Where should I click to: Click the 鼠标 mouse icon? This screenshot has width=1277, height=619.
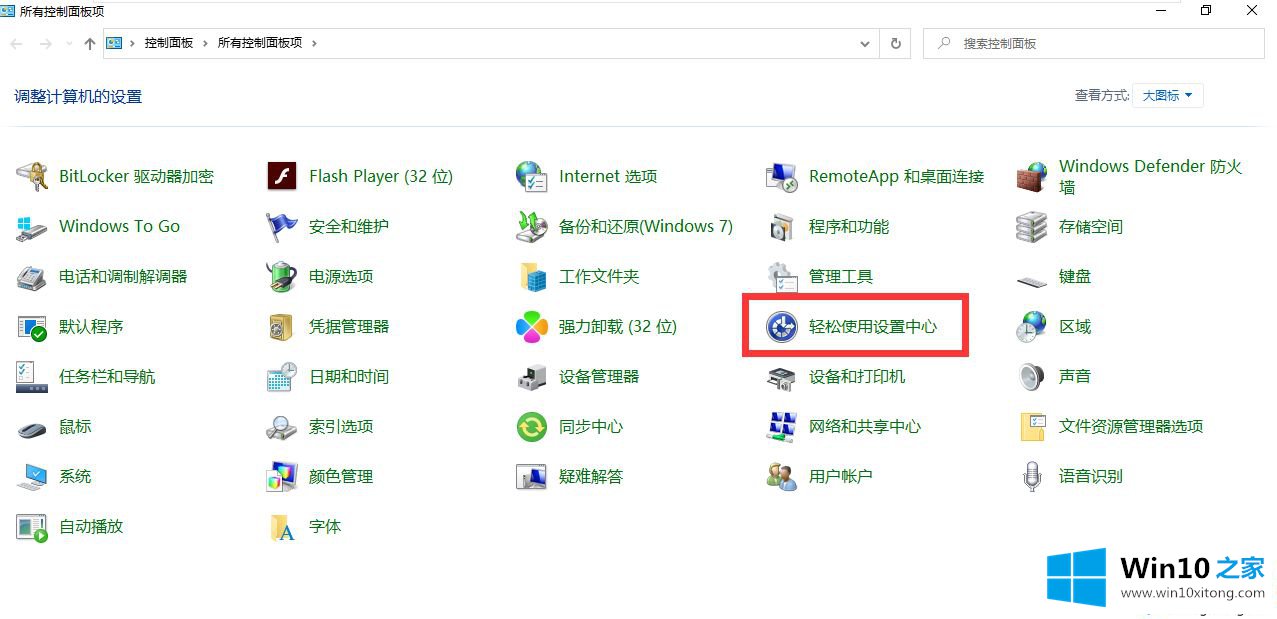pyautogui.click(x=32, y=429)
